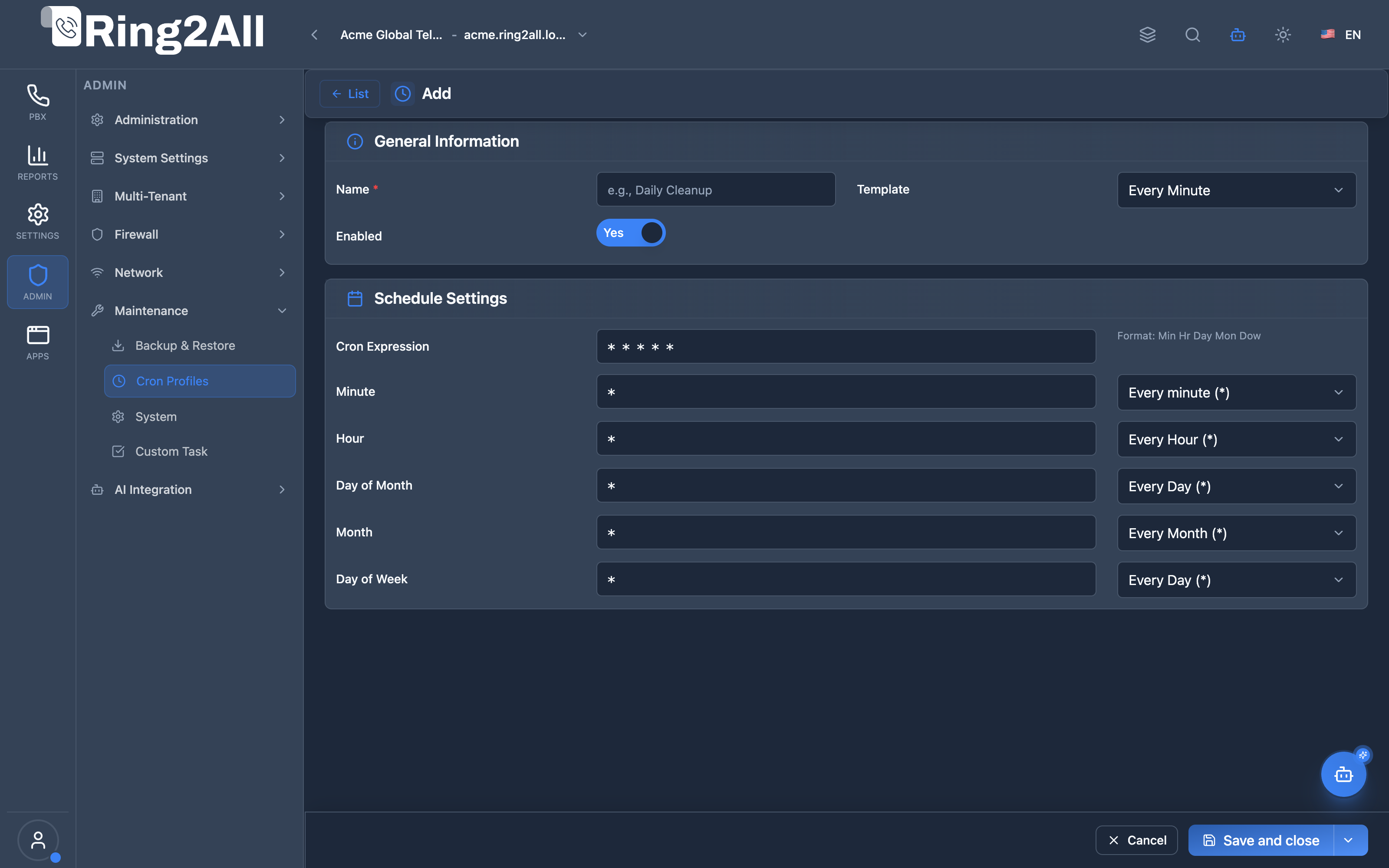Go back with the List button
1389x868 pixels.
click(349, 94)
